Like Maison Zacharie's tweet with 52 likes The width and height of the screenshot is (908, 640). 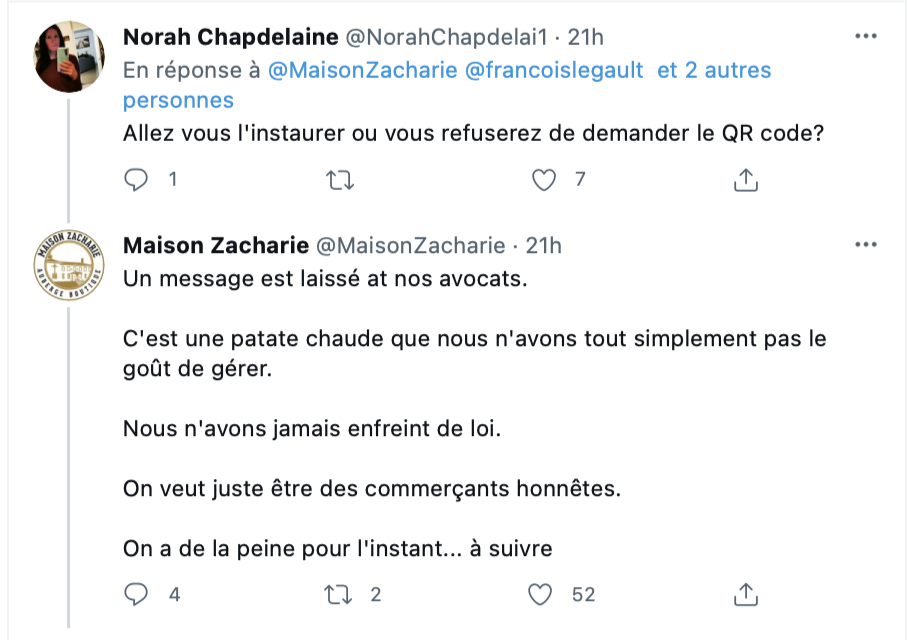coord(541,594)
